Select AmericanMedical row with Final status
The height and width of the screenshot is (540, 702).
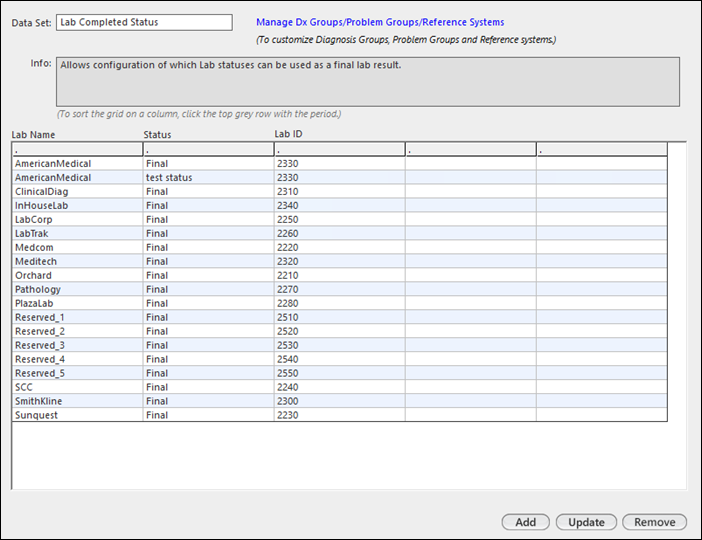click(x=339, y=163)
